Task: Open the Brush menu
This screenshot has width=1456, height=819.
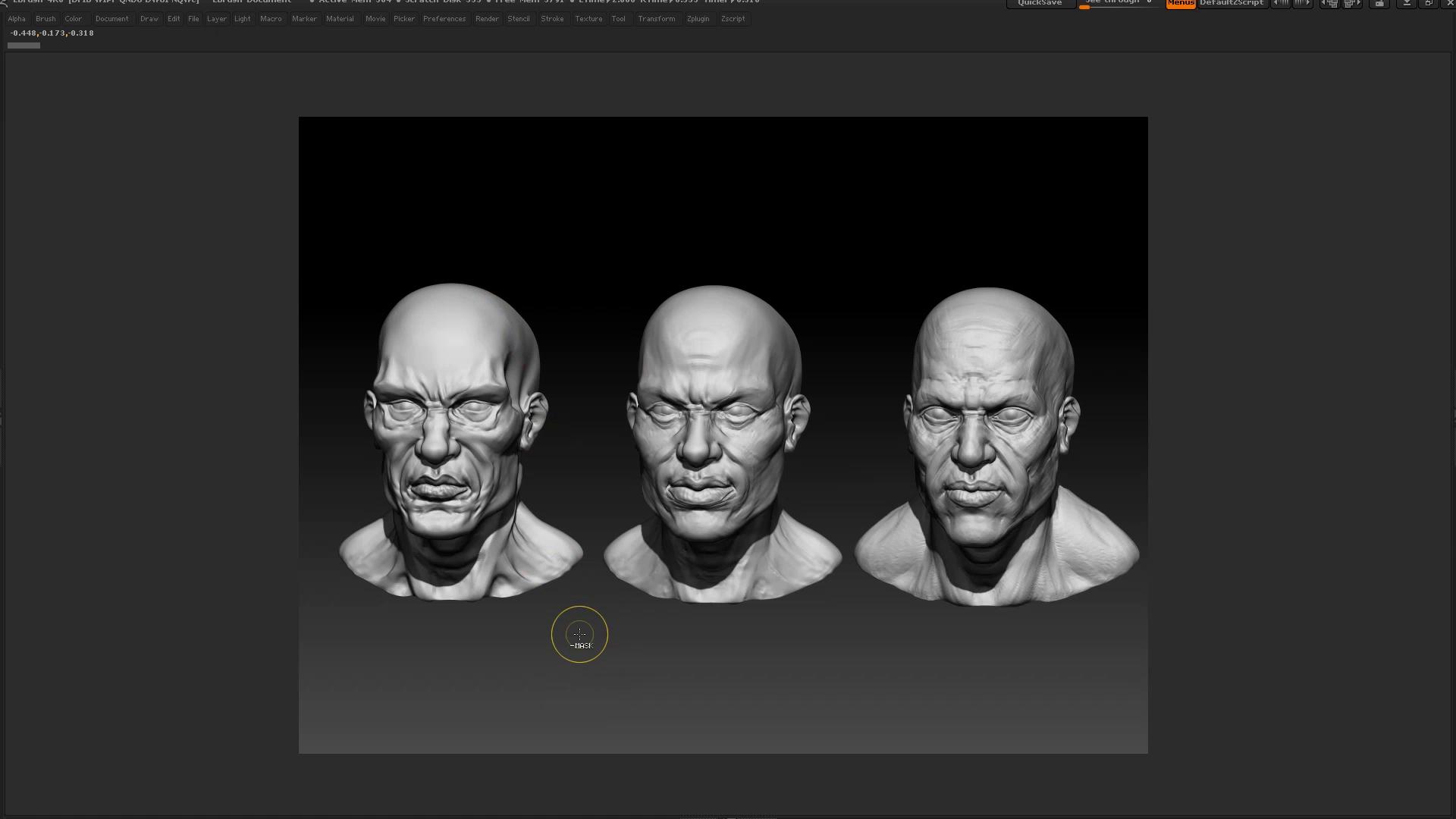Action: [x=45, y=19]
